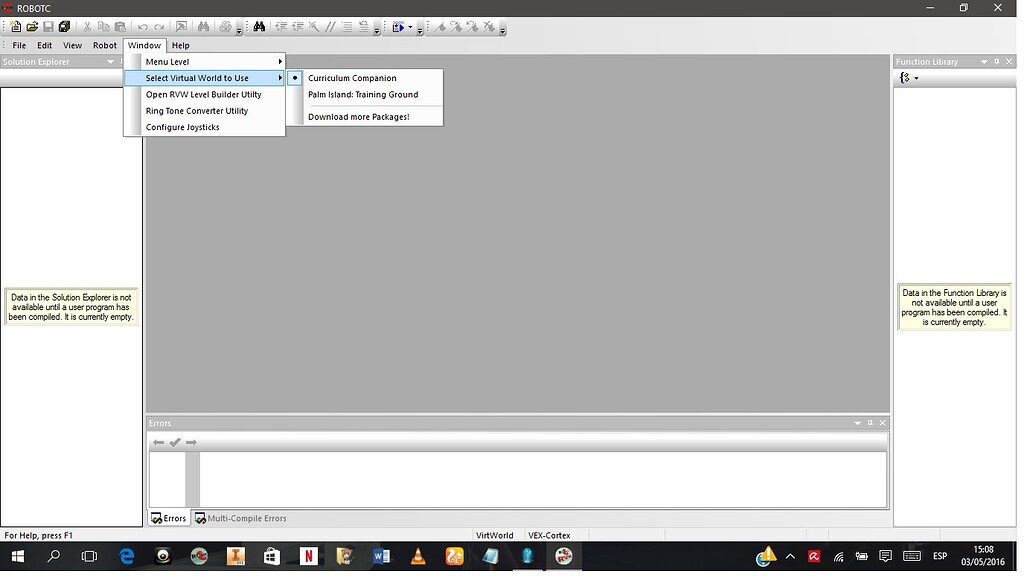The image size is (1024, 583).
Task: Click the New File toolbar icon
Action: [16, 27]
